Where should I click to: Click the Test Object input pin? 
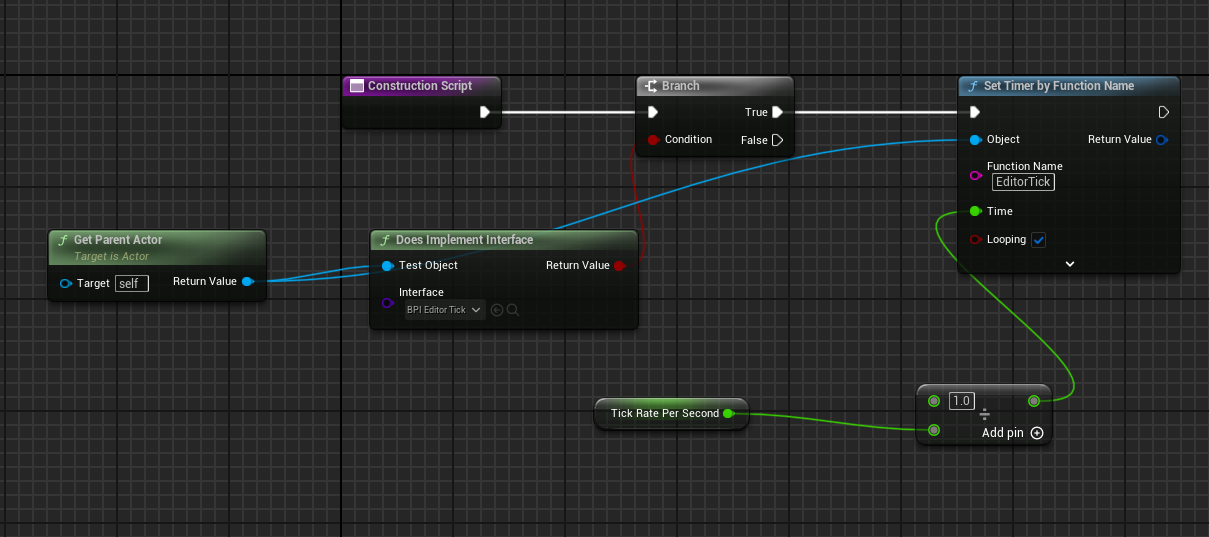(x=387, y=266)
